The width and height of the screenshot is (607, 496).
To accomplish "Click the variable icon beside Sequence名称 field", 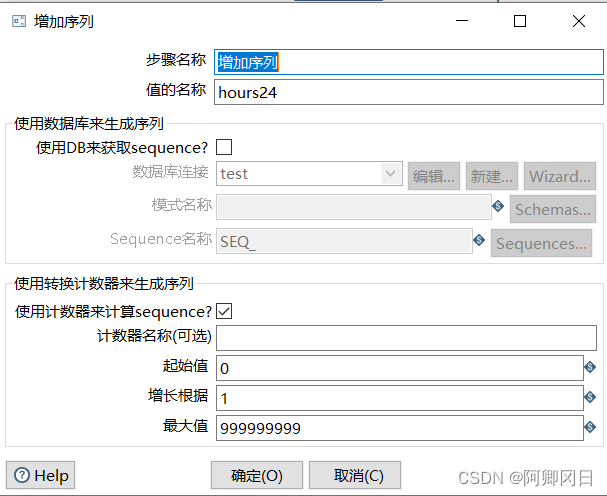I will pyautogui.click(x=479, y=240).
